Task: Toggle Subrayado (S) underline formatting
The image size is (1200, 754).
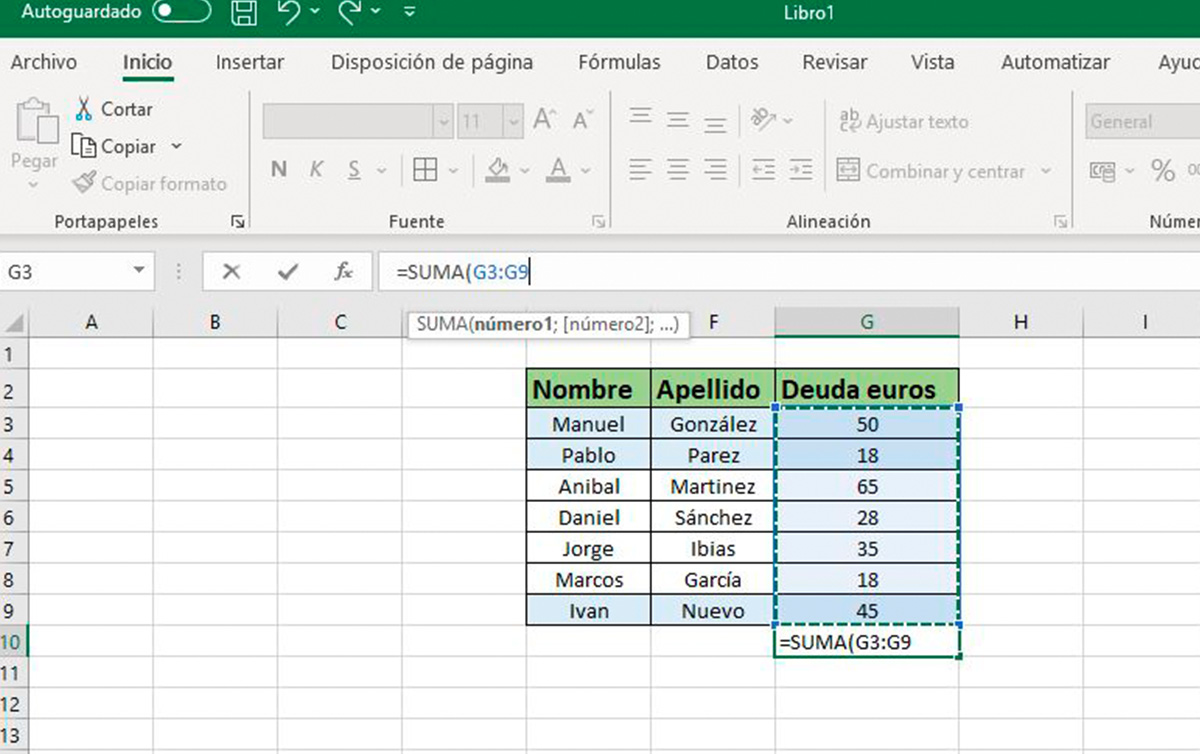Action: 354,170
